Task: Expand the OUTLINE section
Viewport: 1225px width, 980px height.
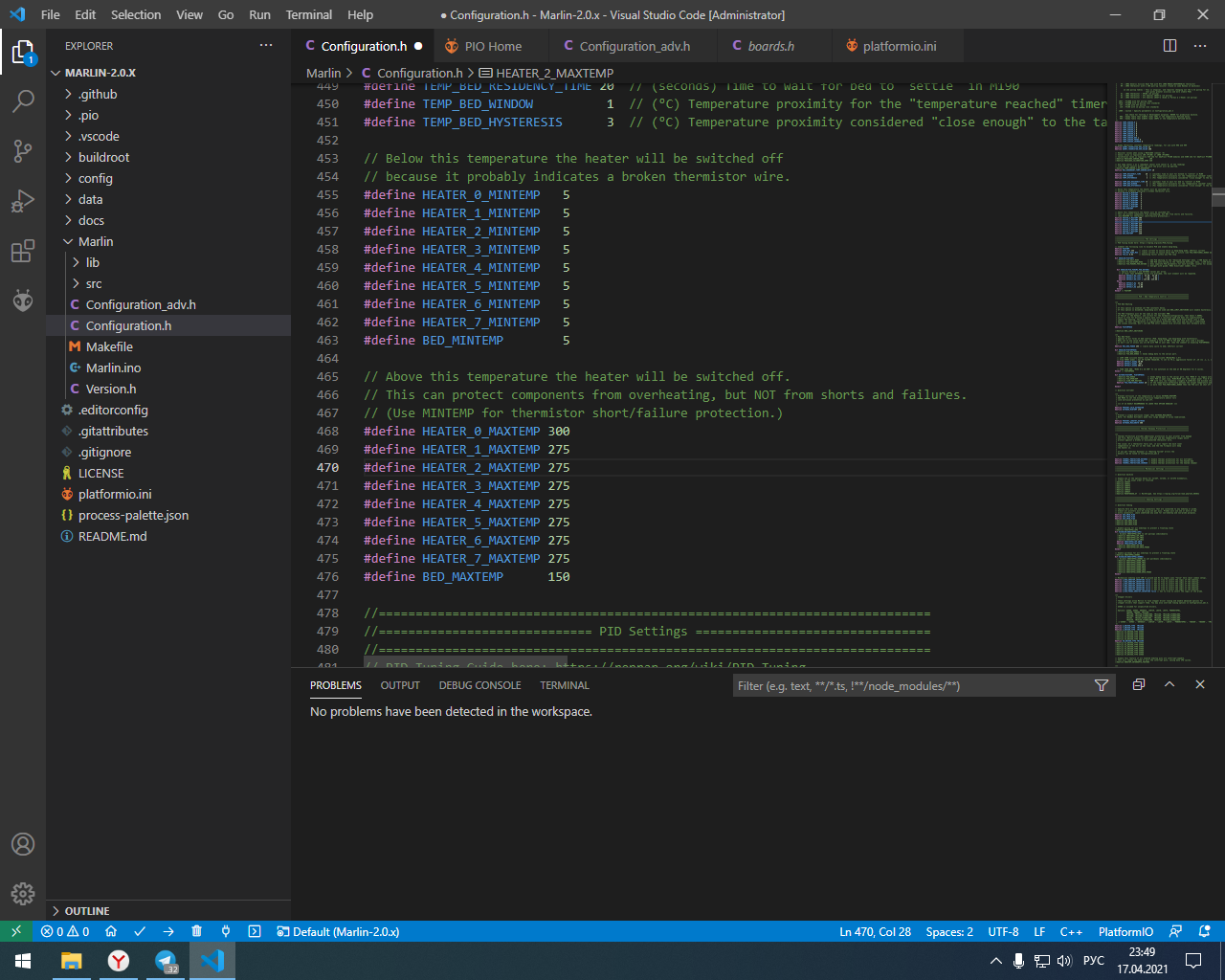Action: click(167, 911)
